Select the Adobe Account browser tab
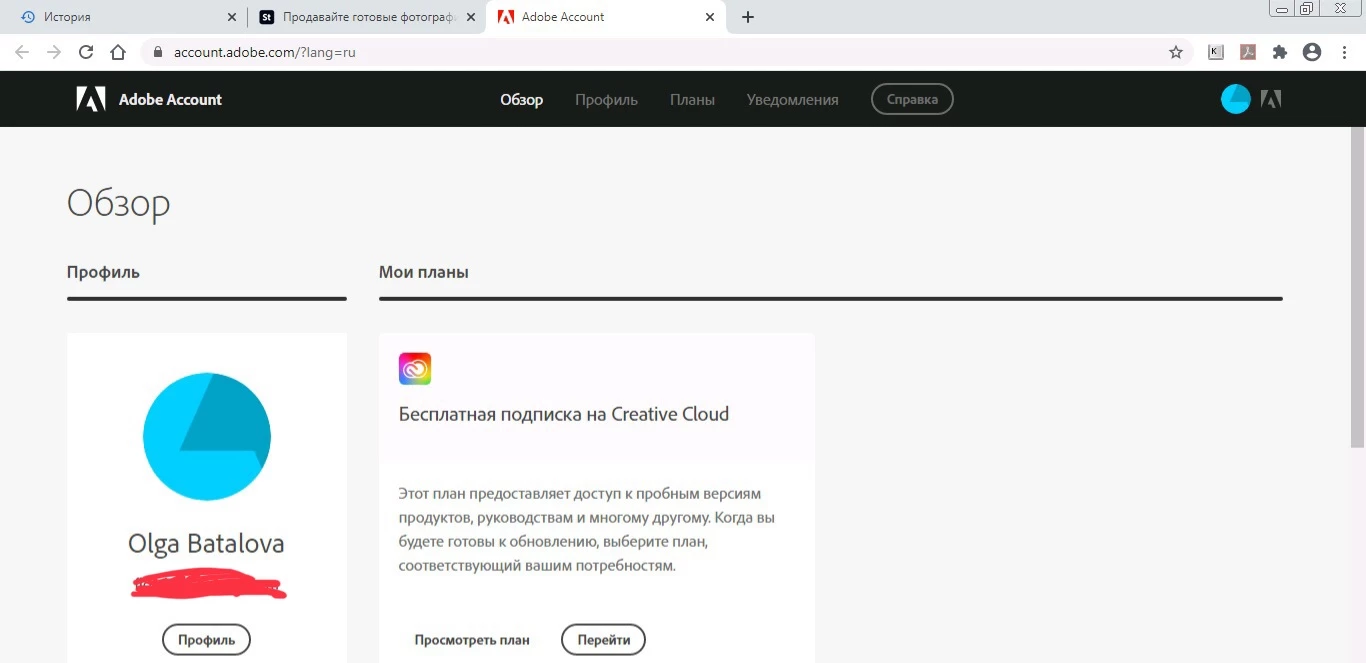The image size is (1366, 663). tap(606, 17)
